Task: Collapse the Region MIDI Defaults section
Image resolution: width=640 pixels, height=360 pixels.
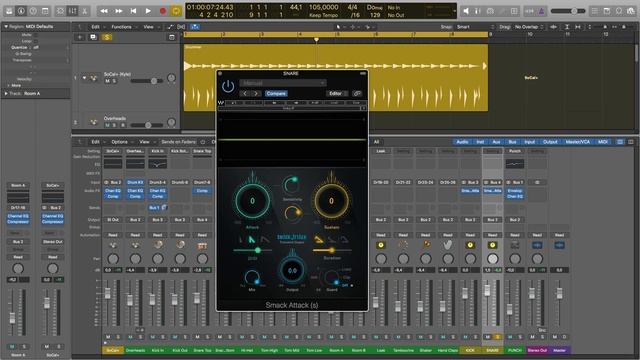Action: (x=6, y=27)
